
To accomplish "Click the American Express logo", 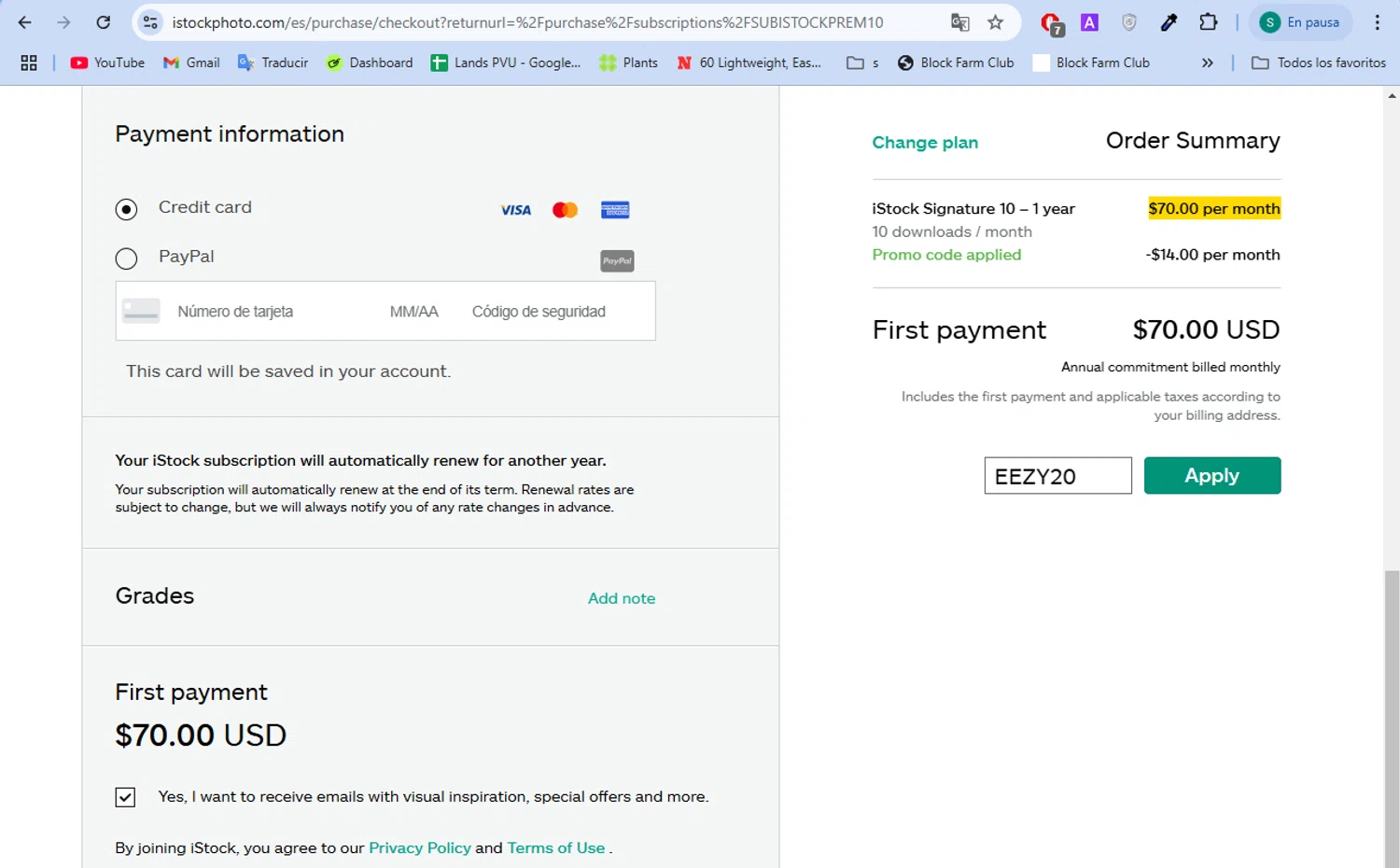I will (x=615, y=210).
